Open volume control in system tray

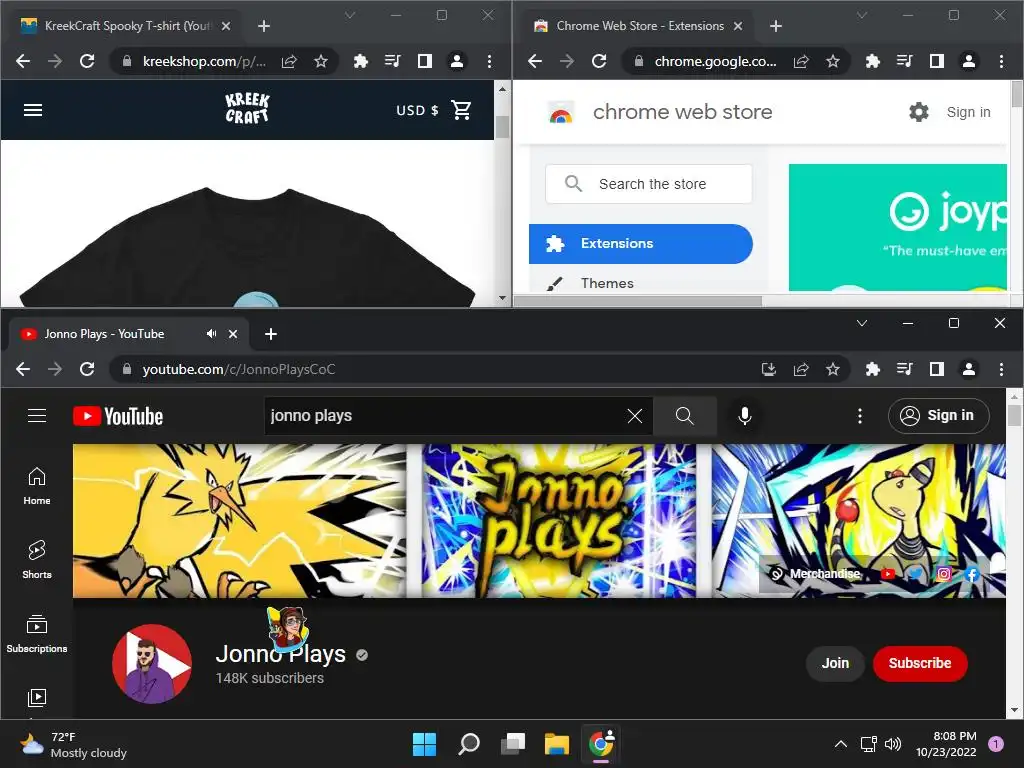pyautogui.click(x=893, y=744)
